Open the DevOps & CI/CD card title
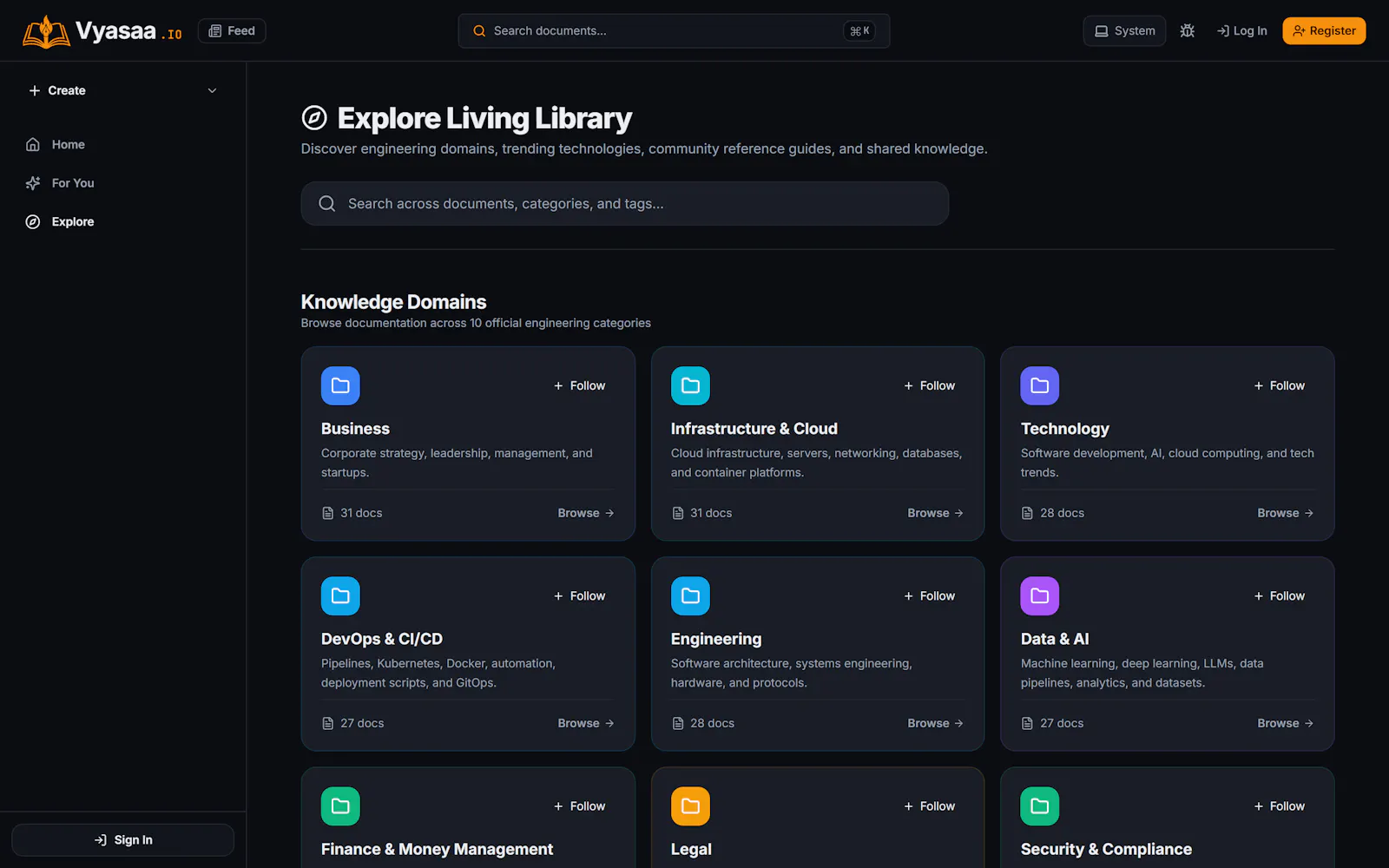Screen dimensions: 1389x868 (x=382, y=639)
